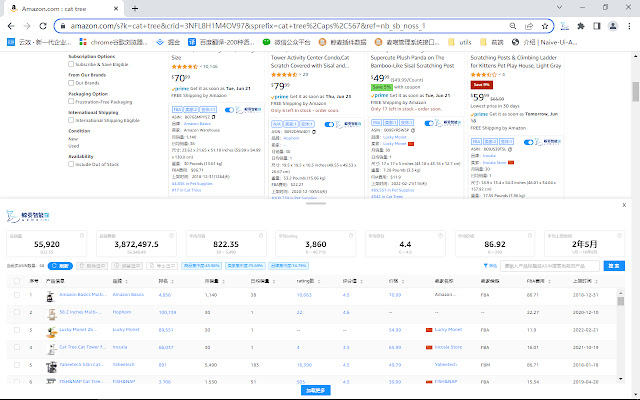Click the info icon on the 55,920 stat card
Screen dimensions: 640x400
click(82, 236)
